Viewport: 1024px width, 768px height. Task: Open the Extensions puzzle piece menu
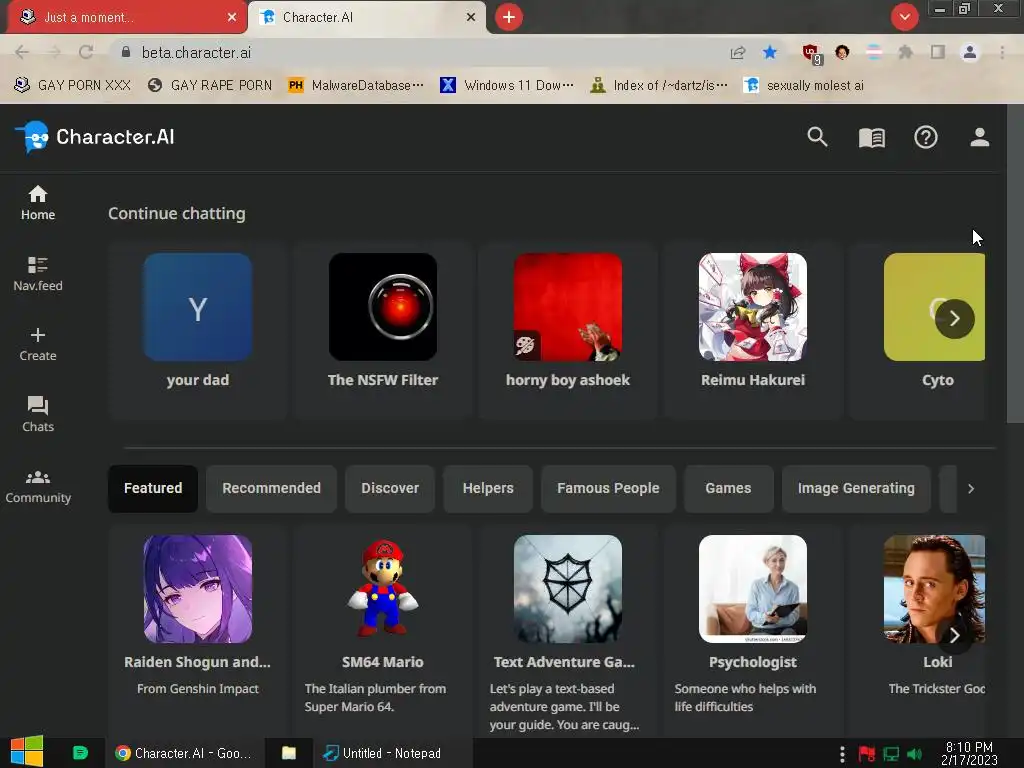coord(905,52)
